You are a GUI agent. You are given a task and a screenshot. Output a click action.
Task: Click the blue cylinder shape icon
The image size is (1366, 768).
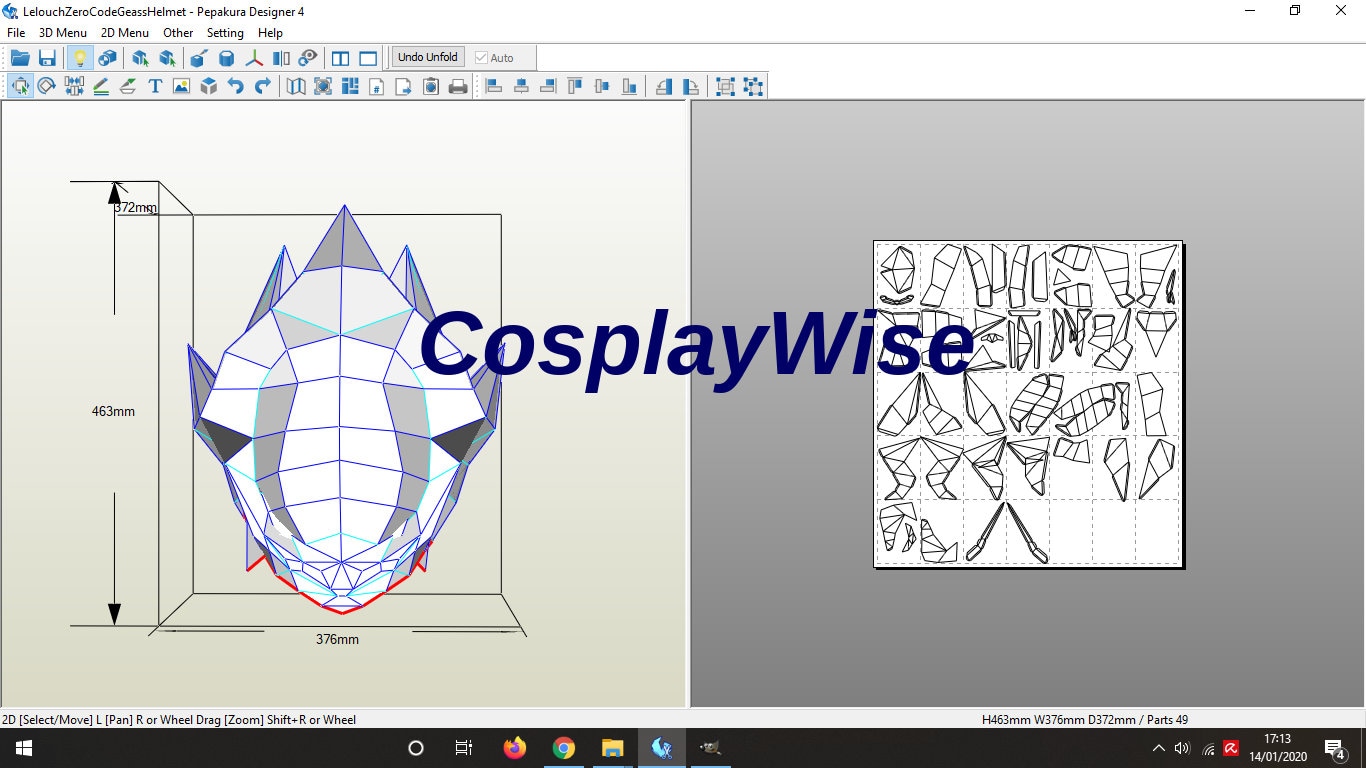point(227,57)
